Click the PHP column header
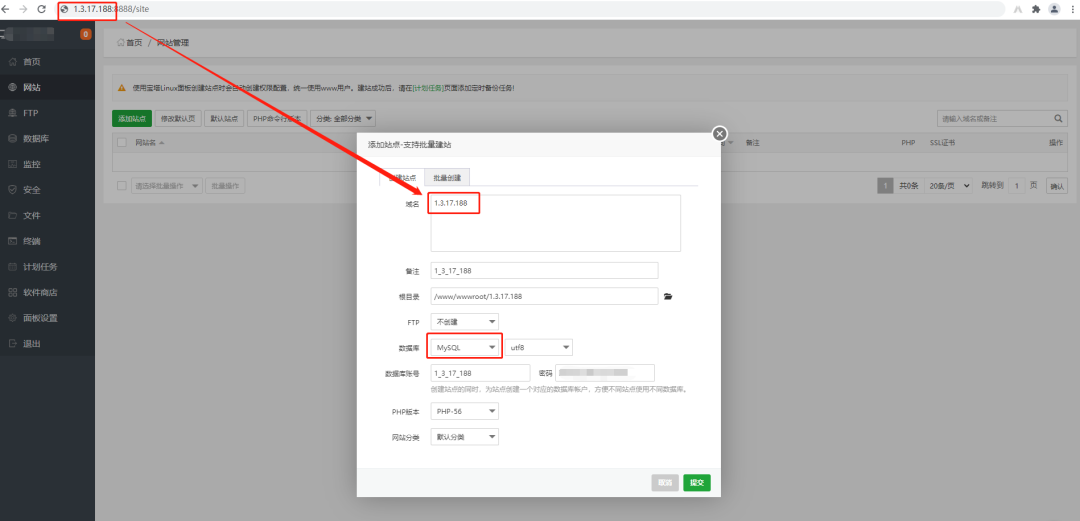Image resolution: width=1080 pixels, height=521 pixels. pos(907,143)
